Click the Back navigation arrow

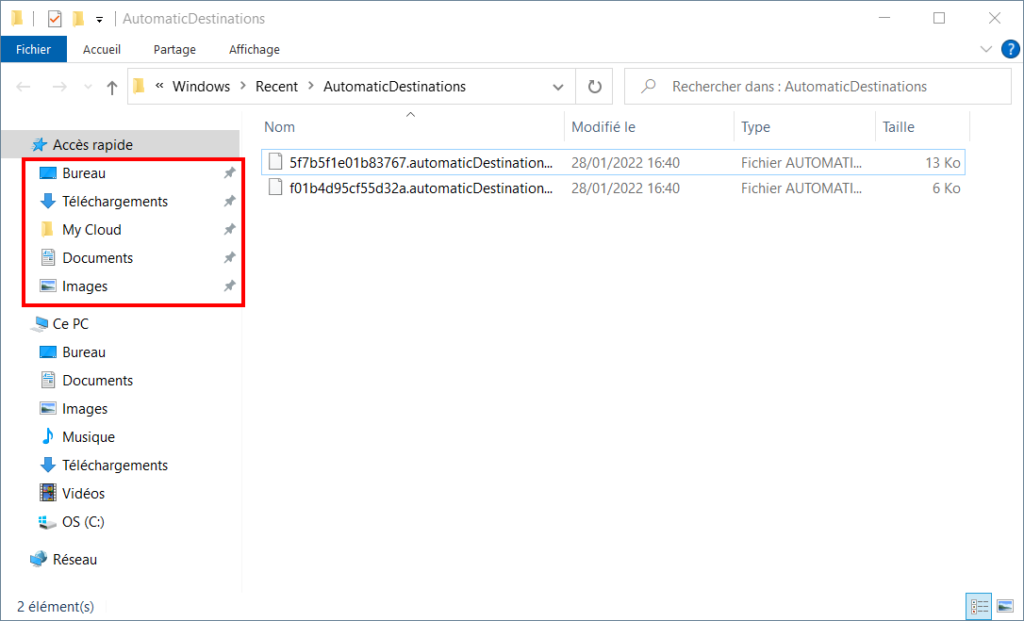point(24,87)
